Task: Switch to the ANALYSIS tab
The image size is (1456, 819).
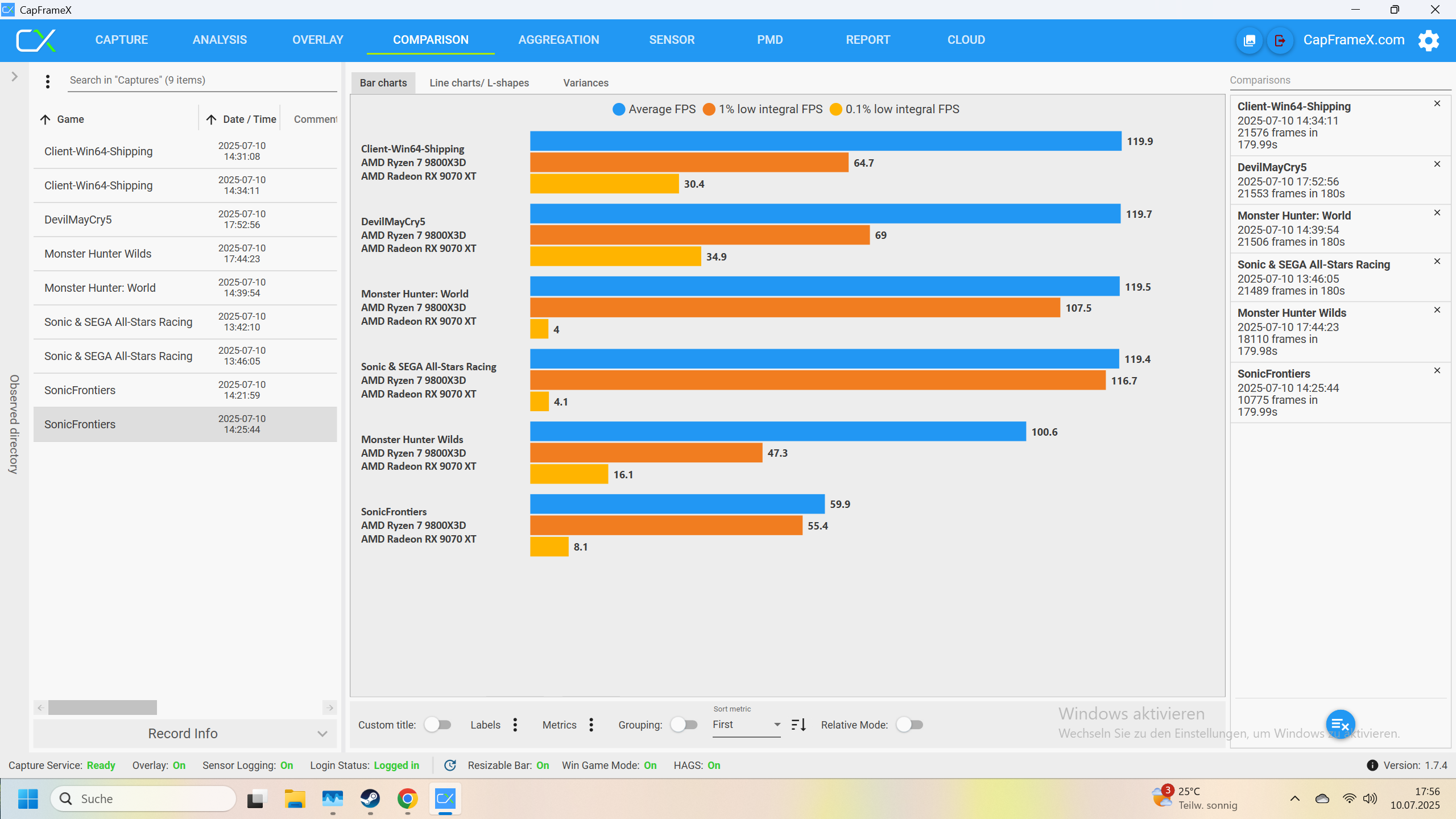Action: coord(220,40)
